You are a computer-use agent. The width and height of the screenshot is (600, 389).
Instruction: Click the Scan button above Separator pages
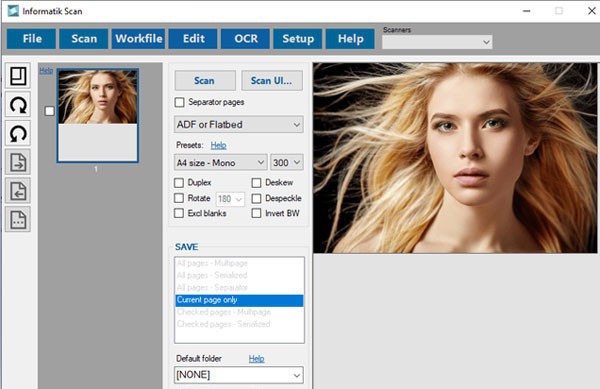coord(205,80)
